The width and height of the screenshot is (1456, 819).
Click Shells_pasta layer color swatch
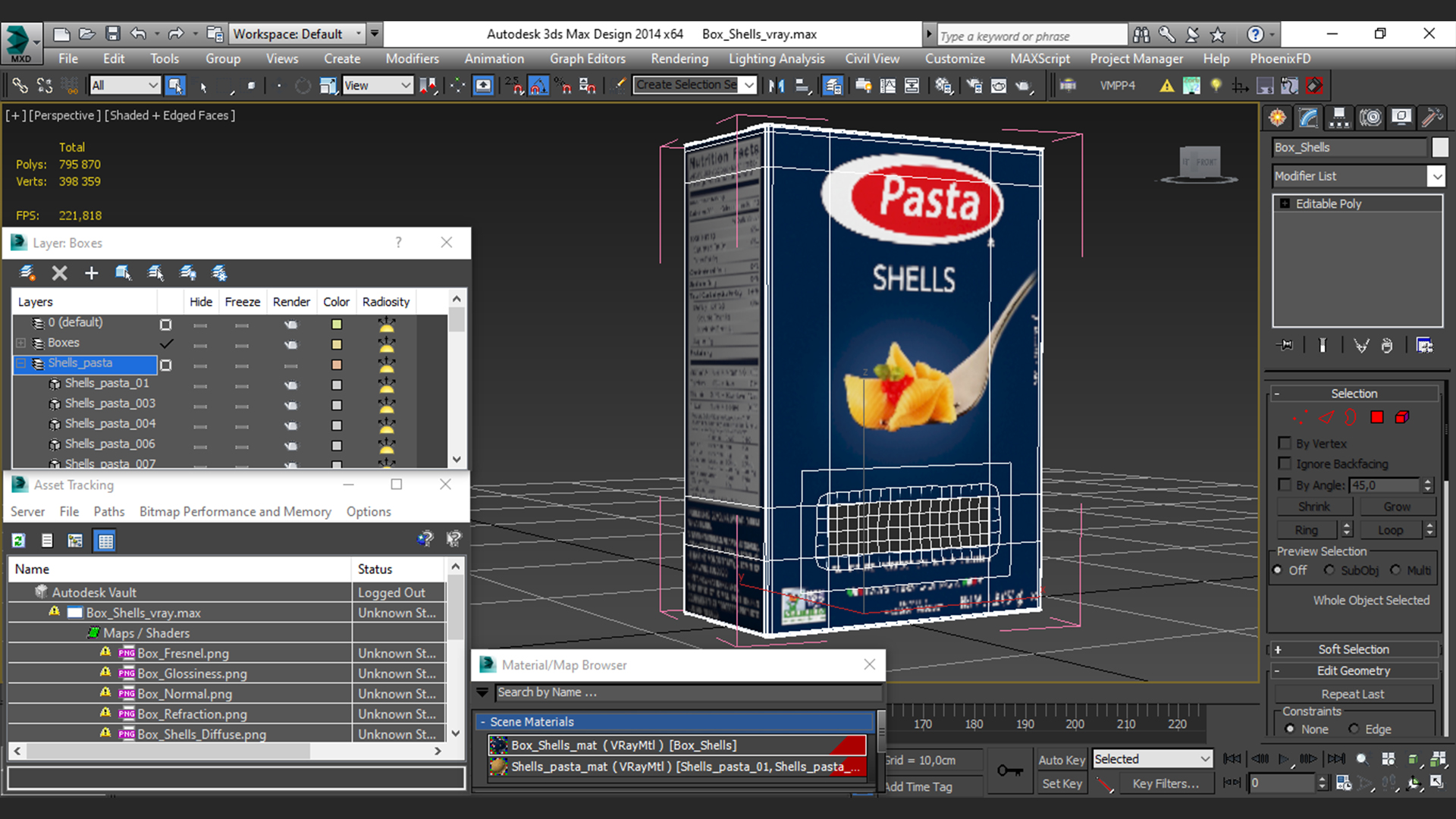coord(336,365)
